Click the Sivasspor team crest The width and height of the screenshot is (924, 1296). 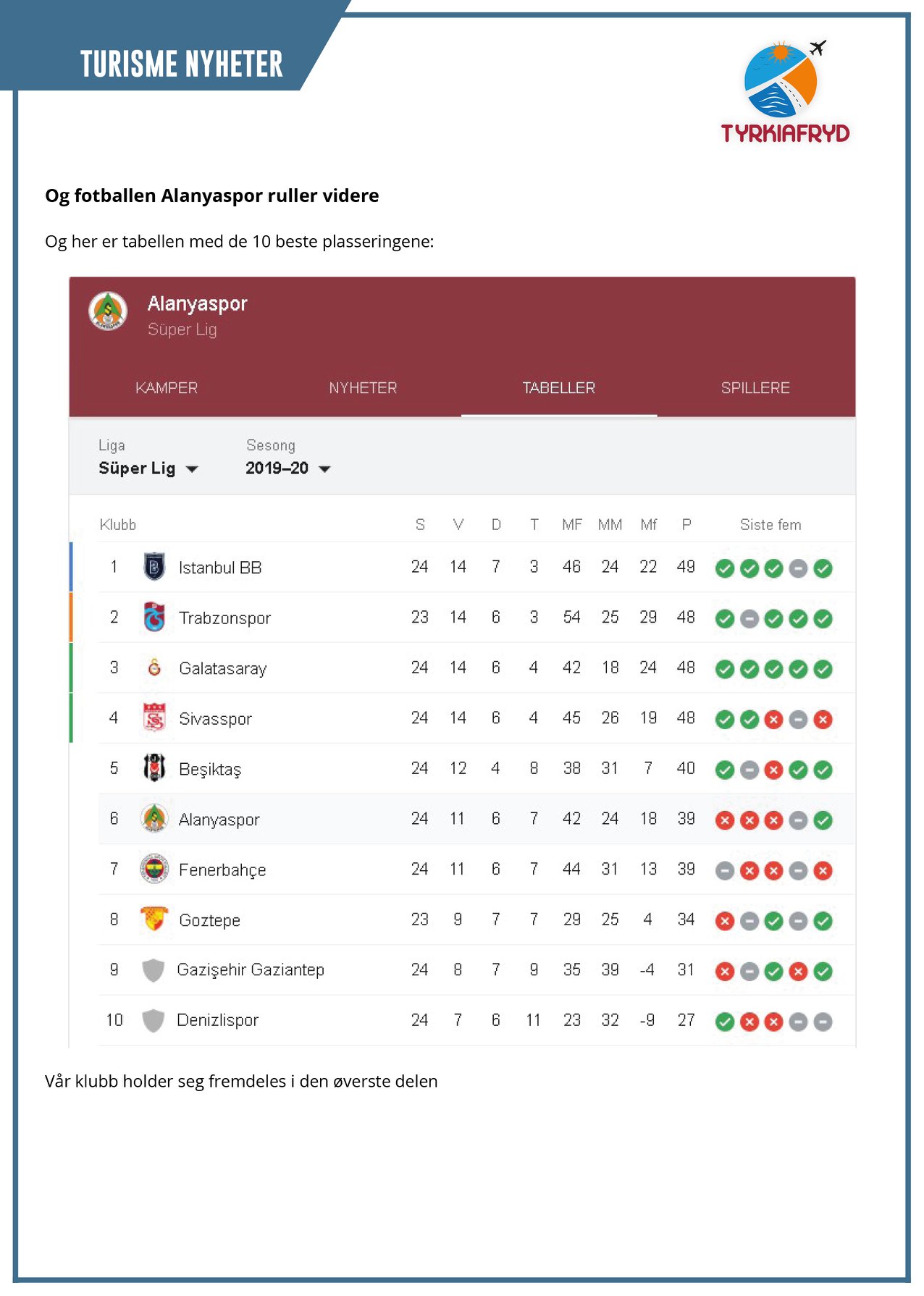154,718
